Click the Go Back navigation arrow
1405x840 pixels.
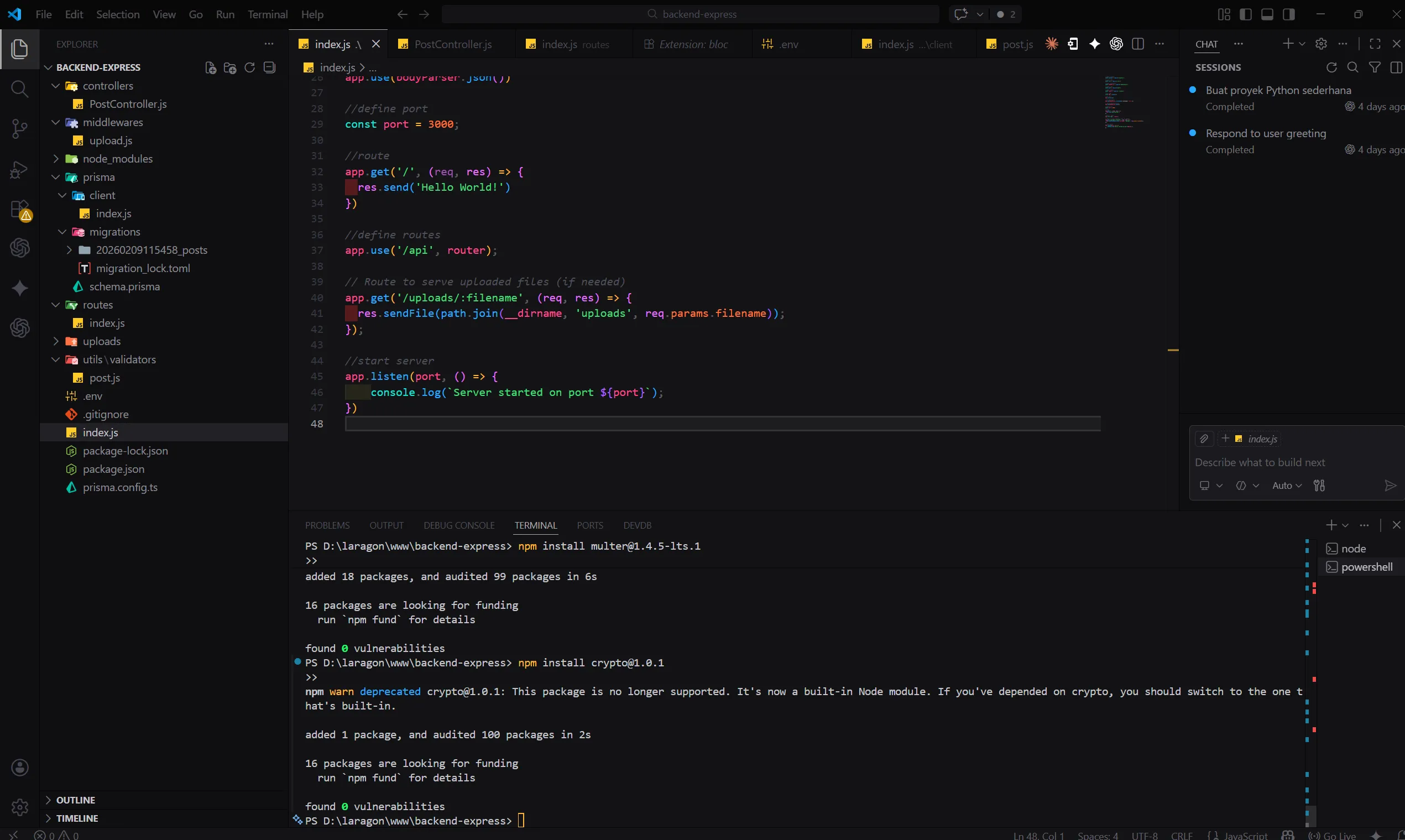[403, 14]
